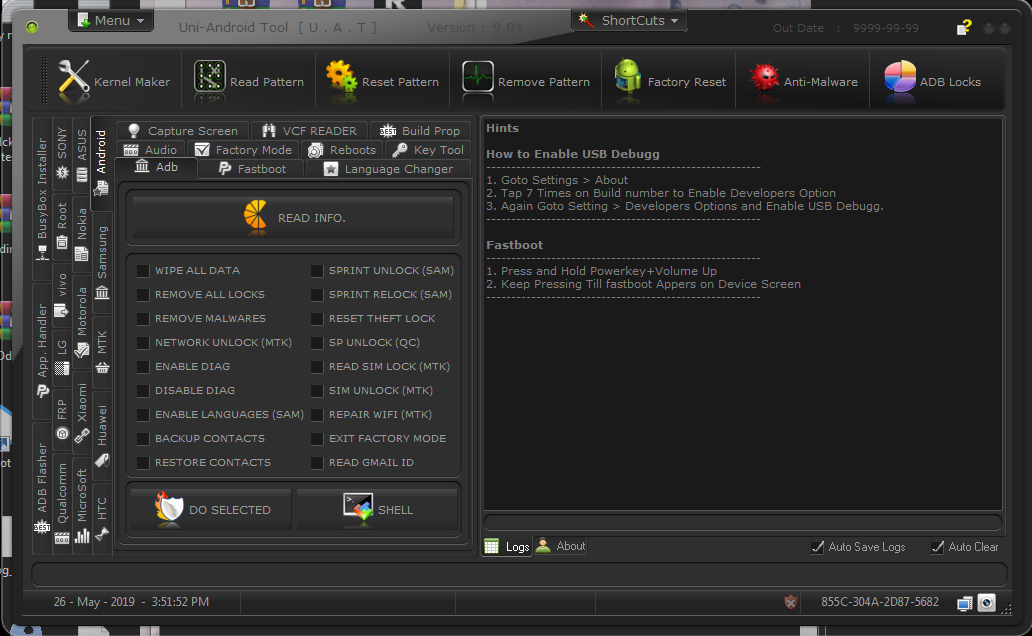Click the READ INFO. button
Screen dimensions: 1032x636
[x=294, y=217]
